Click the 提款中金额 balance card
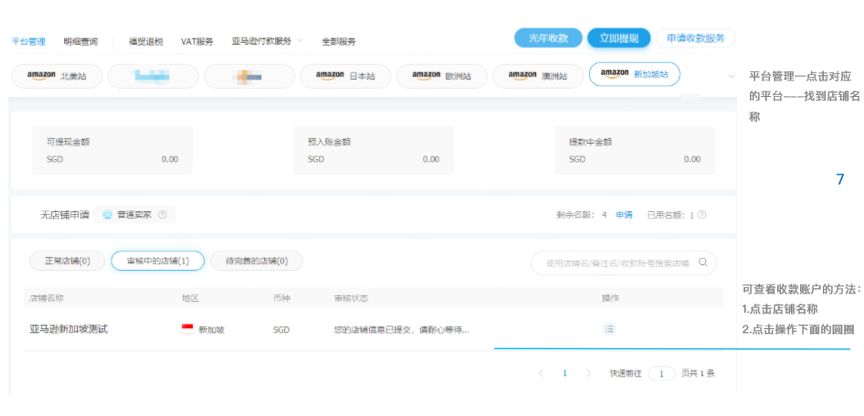 tap(635, 150)
